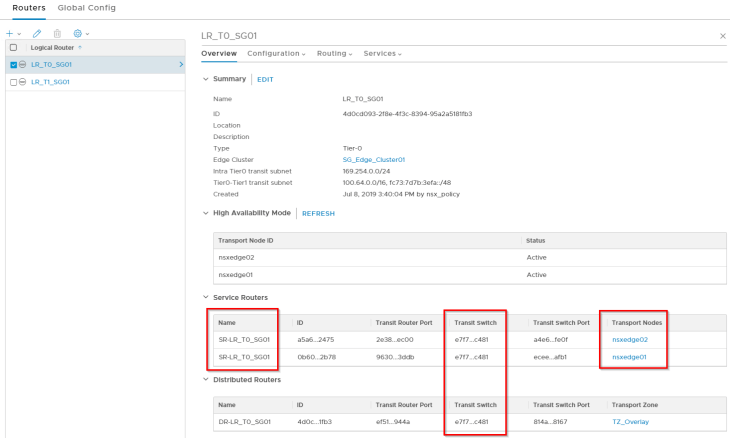Image resolution: width=730 pixels, height=438 pixels.
Task: Uncheck the LR_T0_SG01 row checkbox
Action: (13, 65)
